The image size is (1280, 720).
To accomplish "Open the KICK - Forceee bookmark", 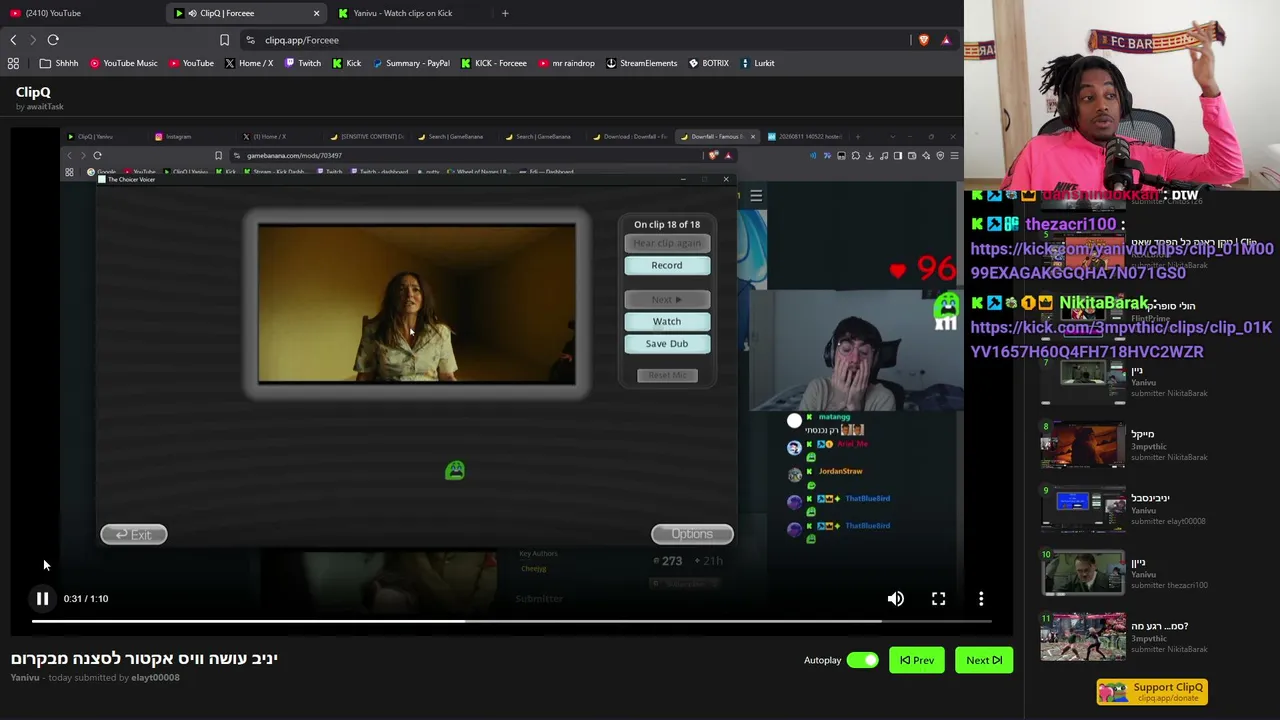I will pos(493,63).
